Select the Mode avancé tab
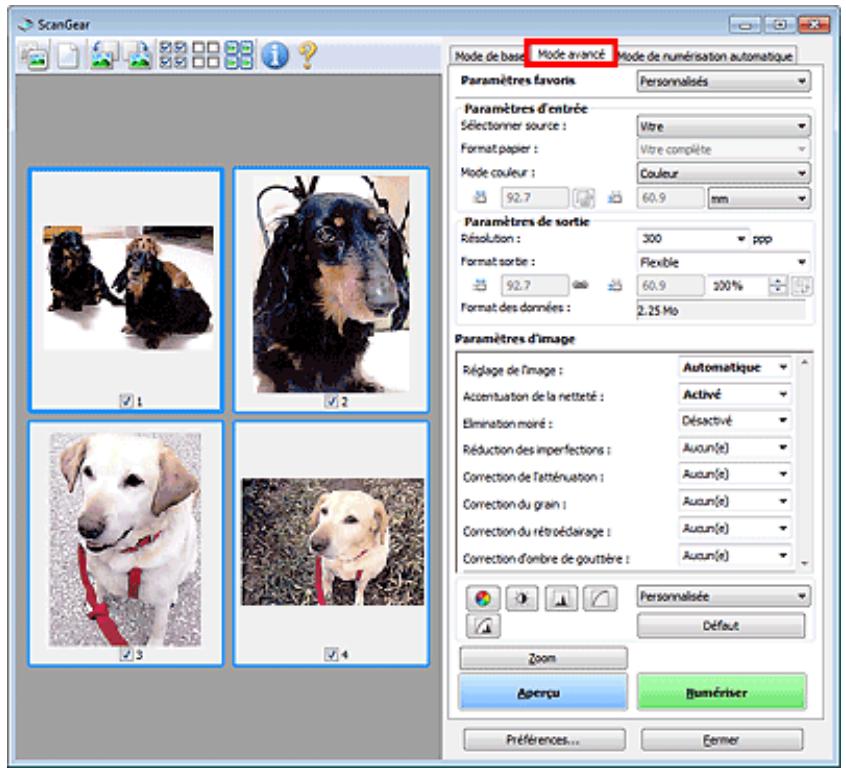 pos(571,54)
